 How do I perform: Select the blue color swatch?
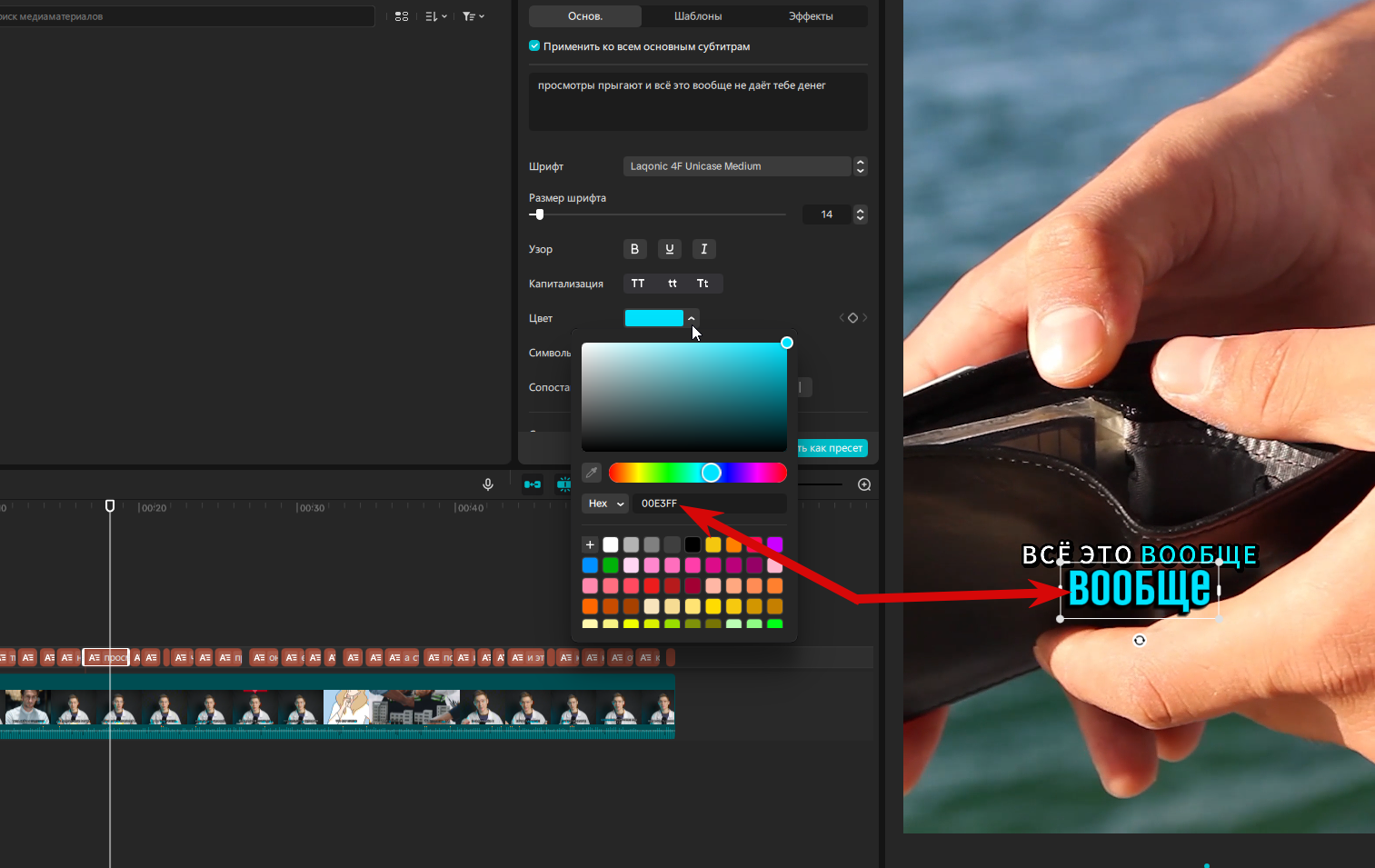coord(590,565)
